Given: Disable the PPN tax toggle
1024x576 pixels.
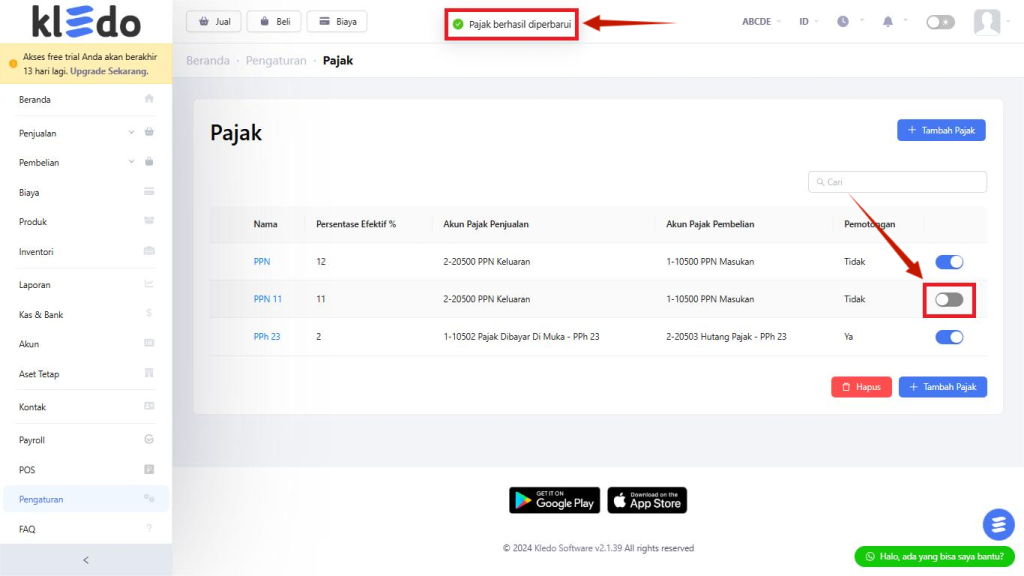Looking at the screenshot, I should (949, 262).
